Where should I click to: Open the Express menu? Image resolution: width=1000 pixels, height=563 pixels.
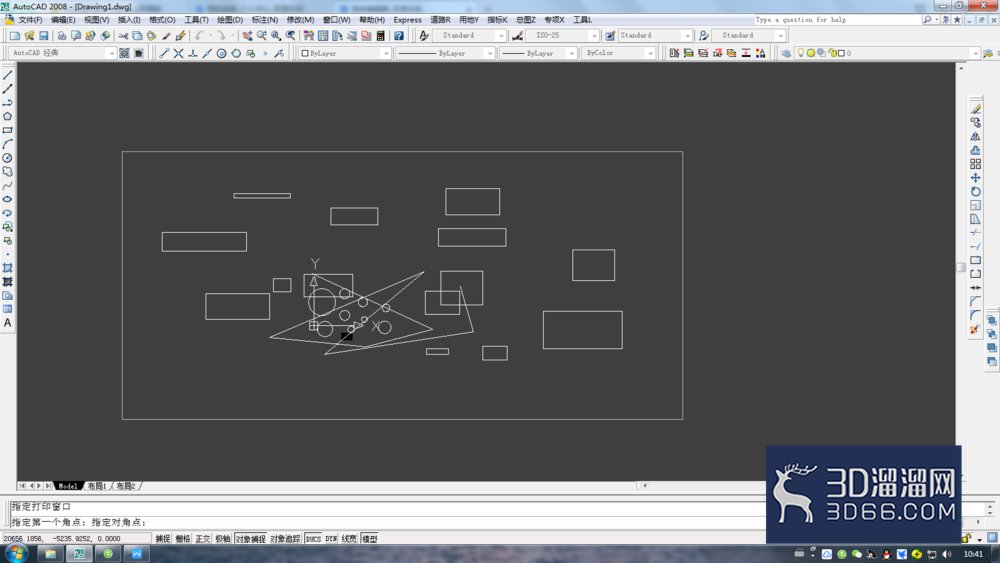[x=408, y=20]
